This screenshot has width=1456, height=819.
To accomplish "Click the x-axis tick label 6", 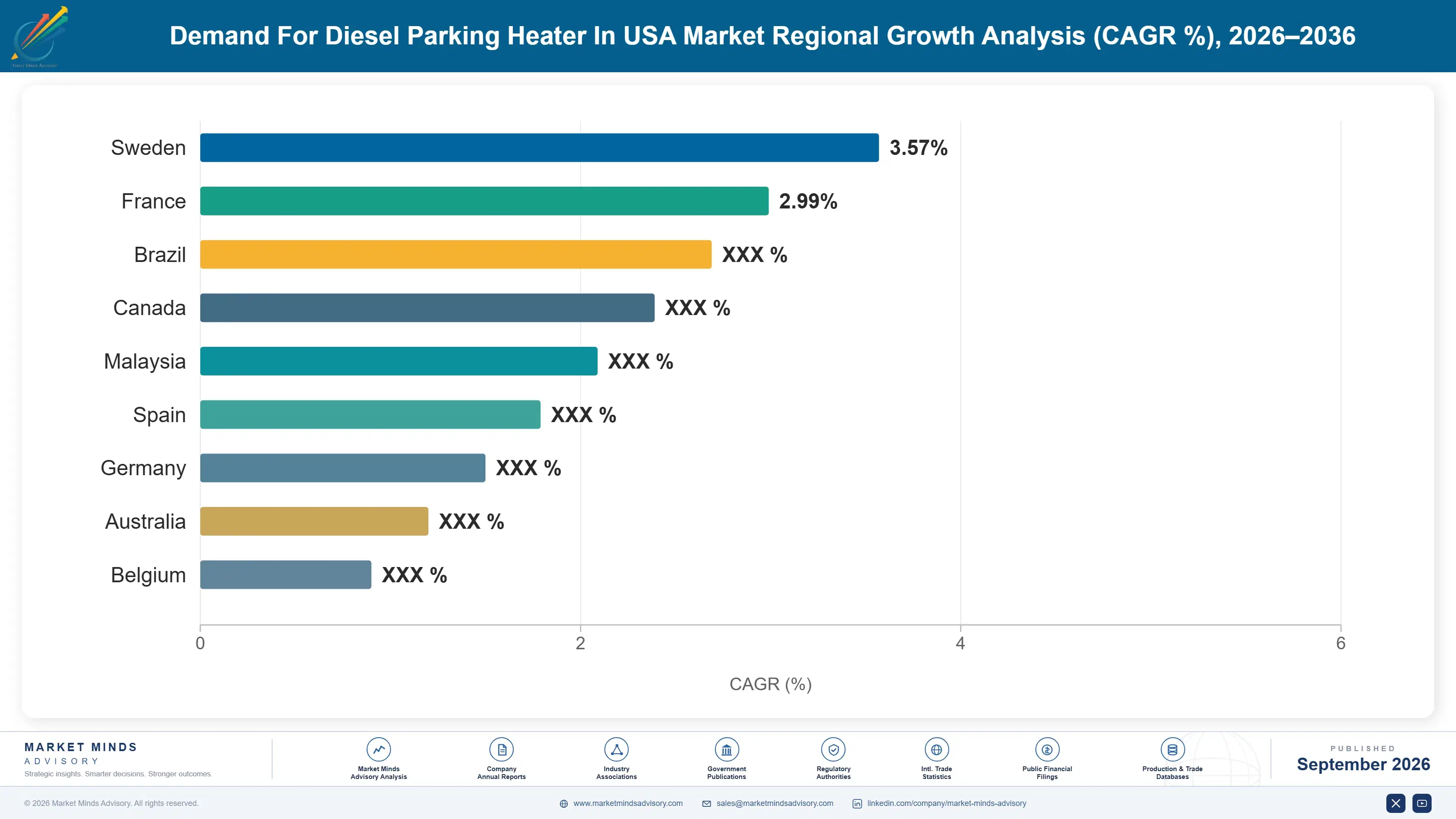I will click(x=1341, y=643).
